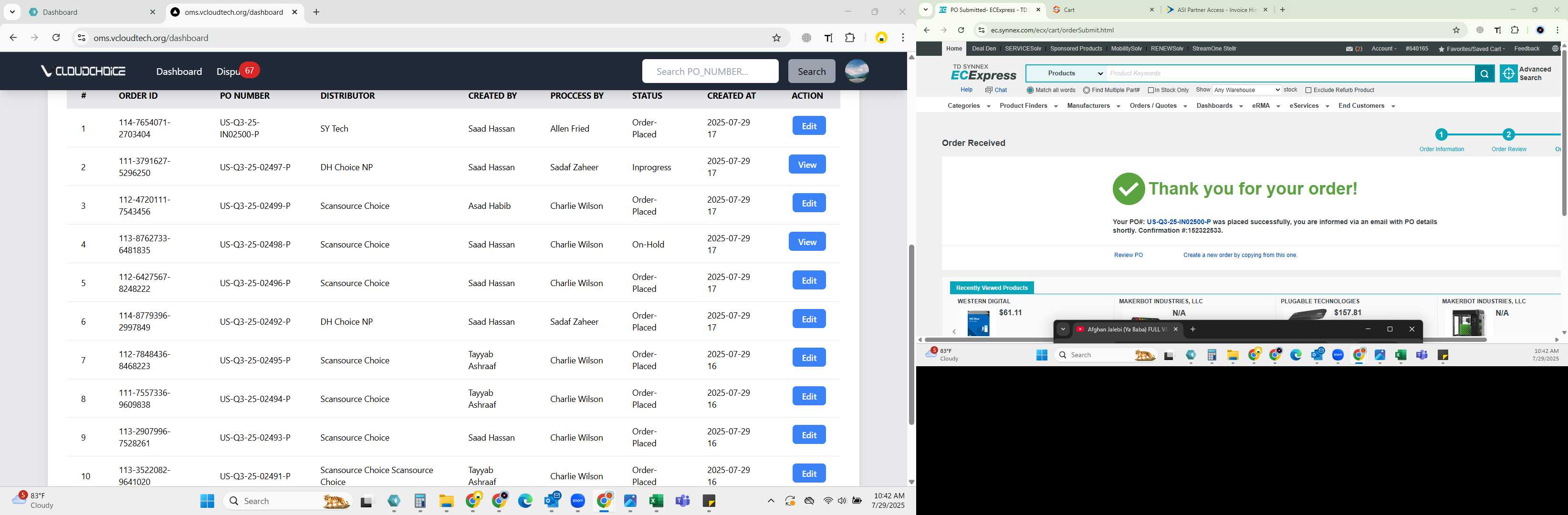Open the SERVICESolv tab
The height and width of the screenshot is (515, 1568).
[x=1023, y=49]
